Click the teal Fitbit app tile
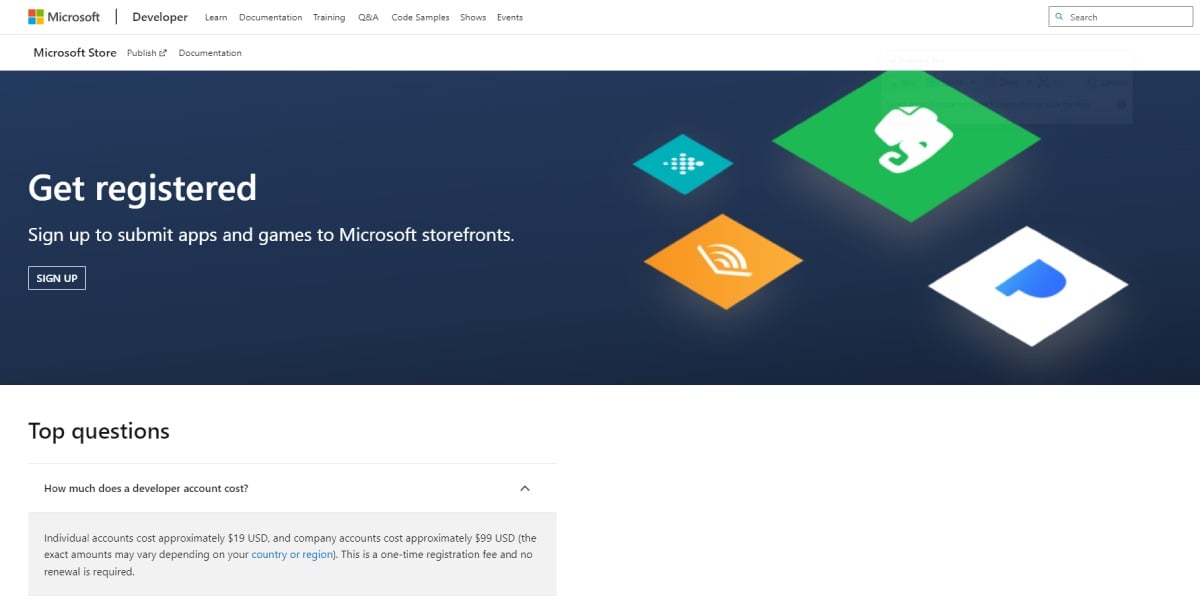This screenshot has height=600, width=1200. coord(683,164)
